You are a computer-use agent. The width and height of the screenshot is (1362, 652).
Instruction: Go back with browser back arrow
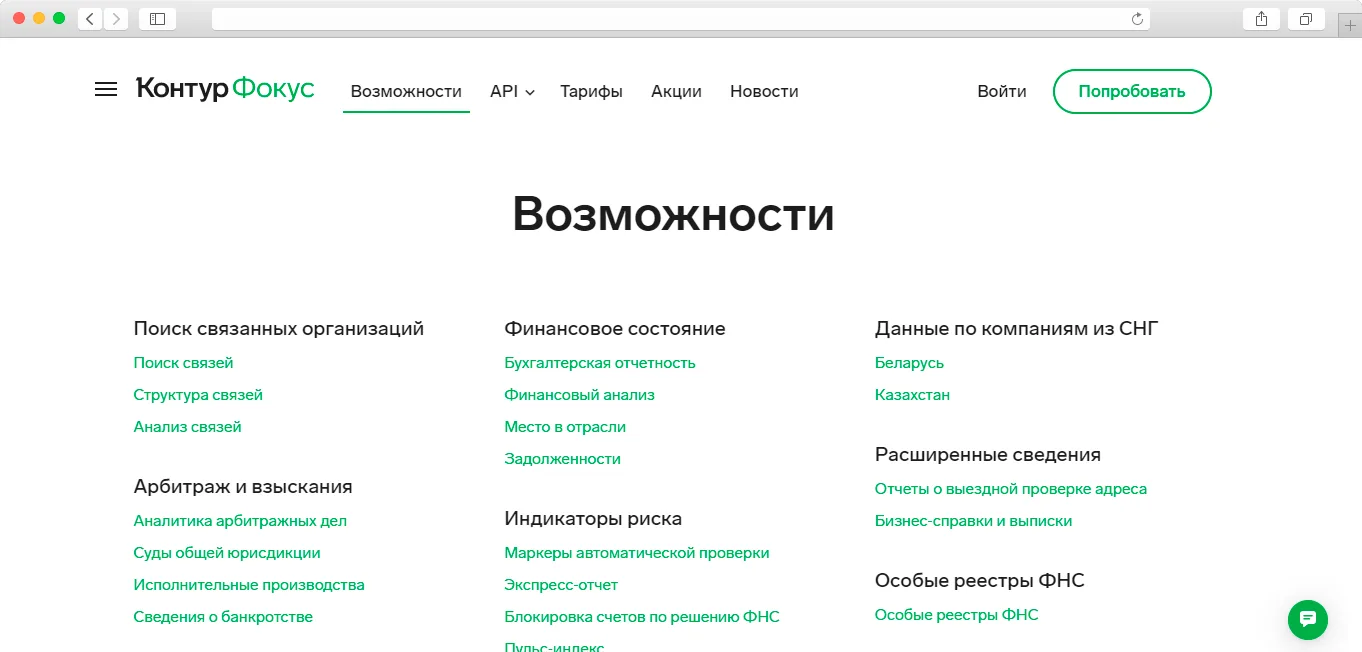(x=90, y=18)
